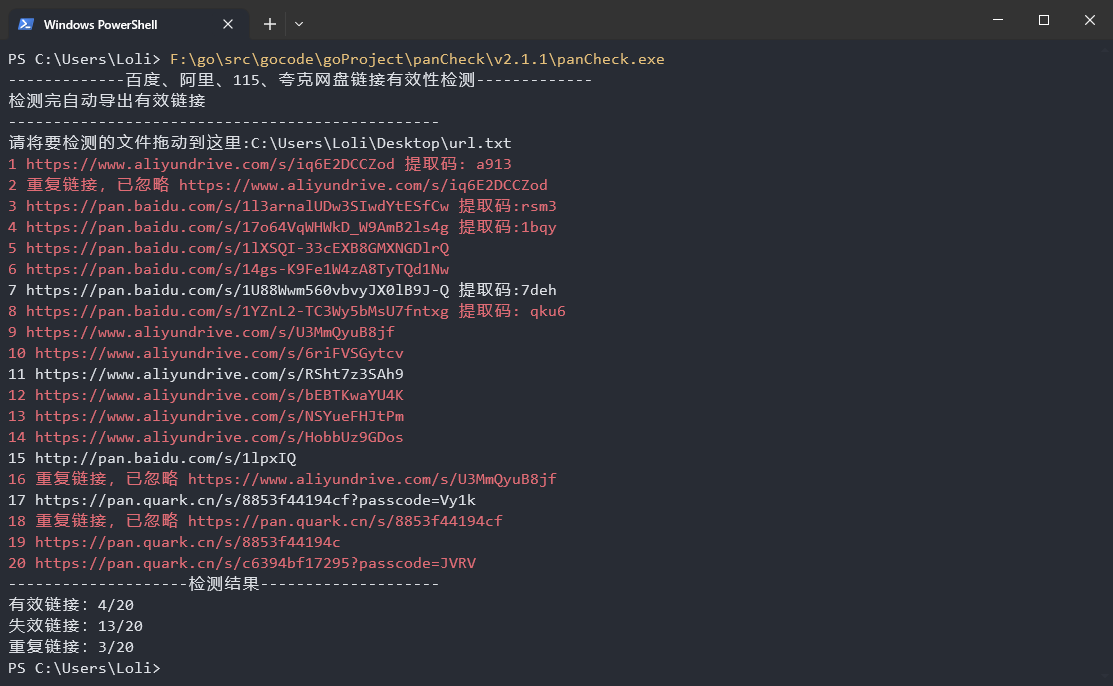Click aliyundrive link ending NSYueFHJtPm
This screenshot has width=1113, height=686.
pyautogui.click(x=219, y=416)
